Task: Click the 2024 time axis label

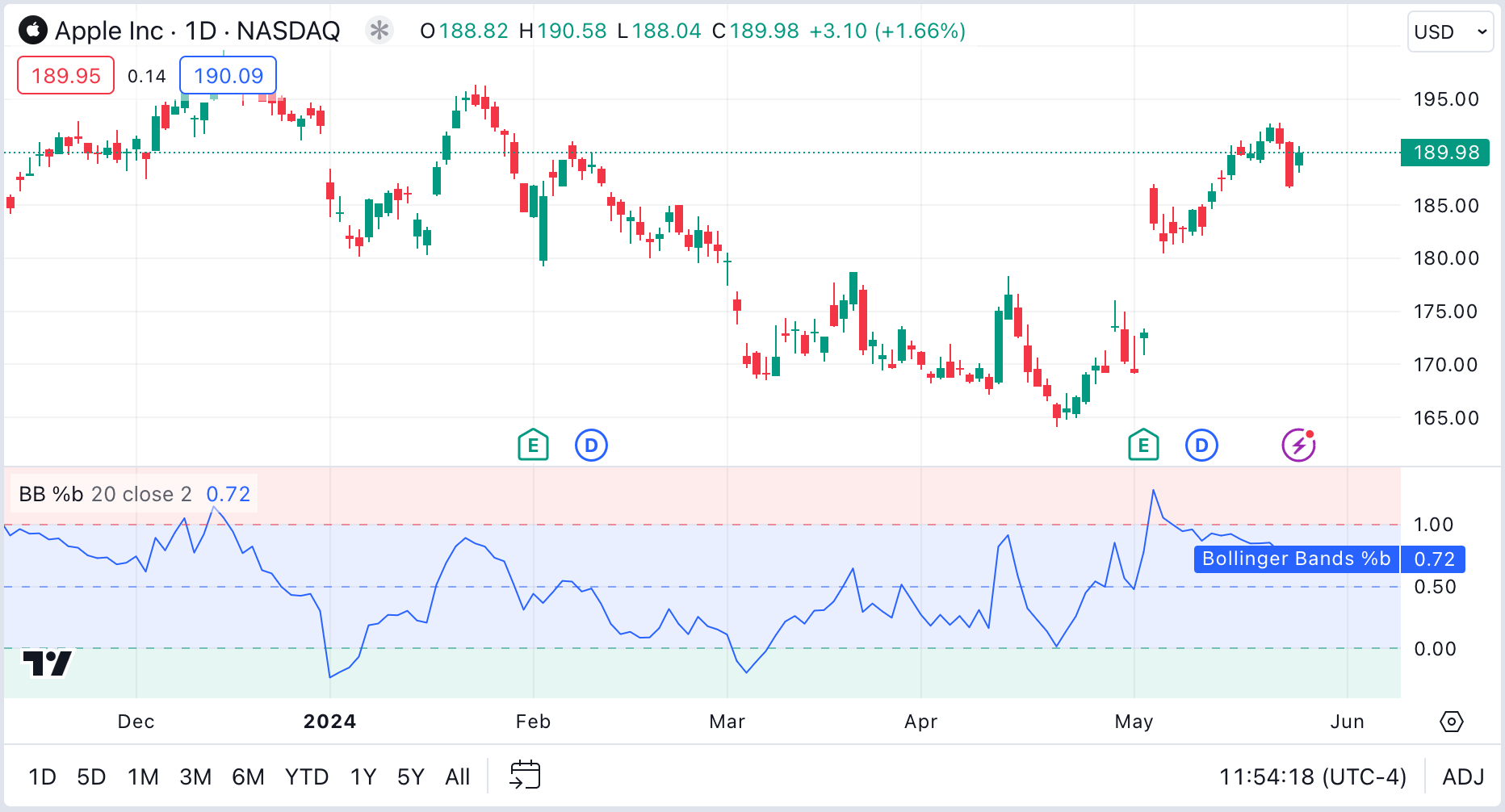Action: click(329, 722)
